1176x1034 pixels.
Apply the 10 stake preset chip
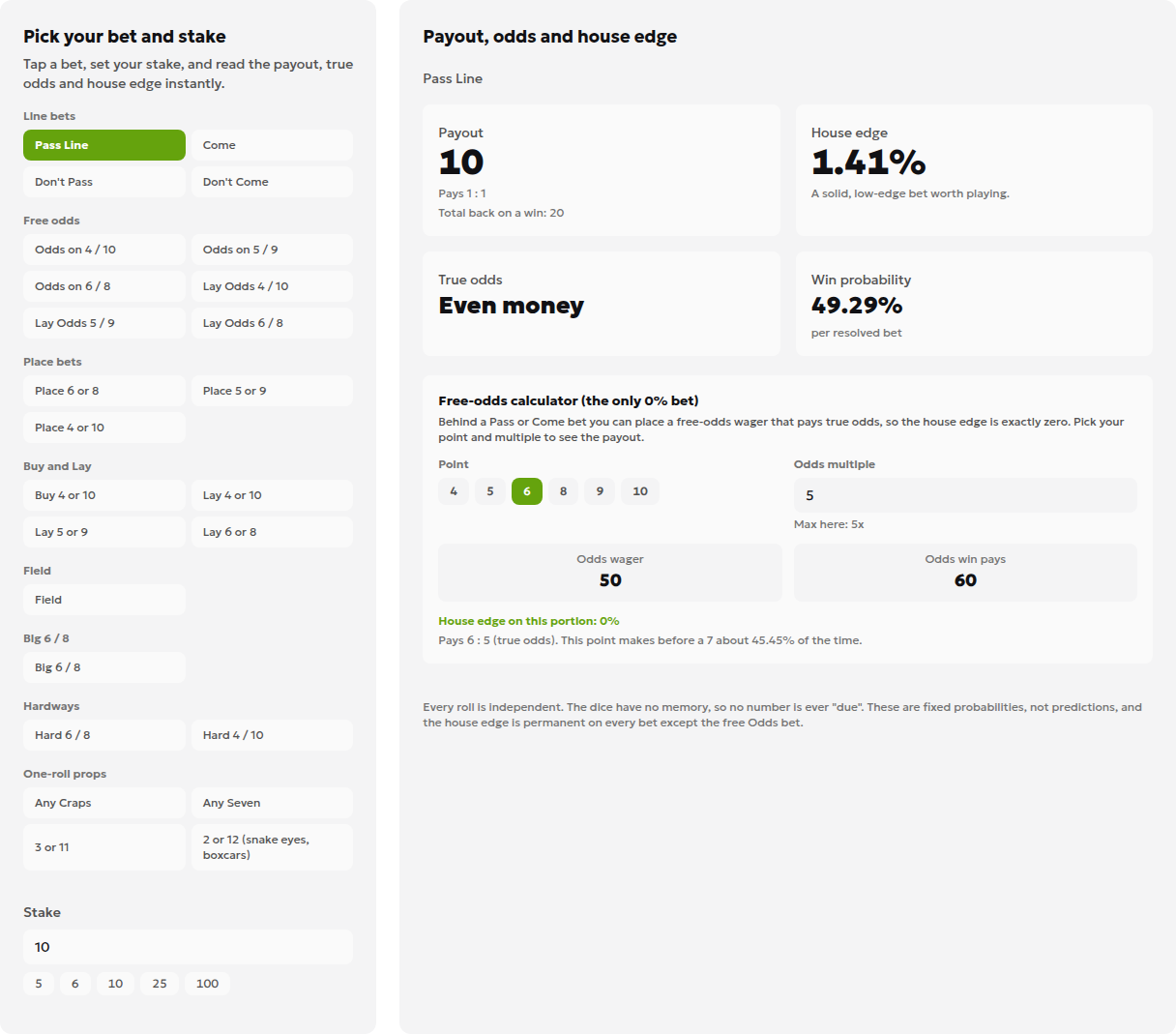(115, 984)
